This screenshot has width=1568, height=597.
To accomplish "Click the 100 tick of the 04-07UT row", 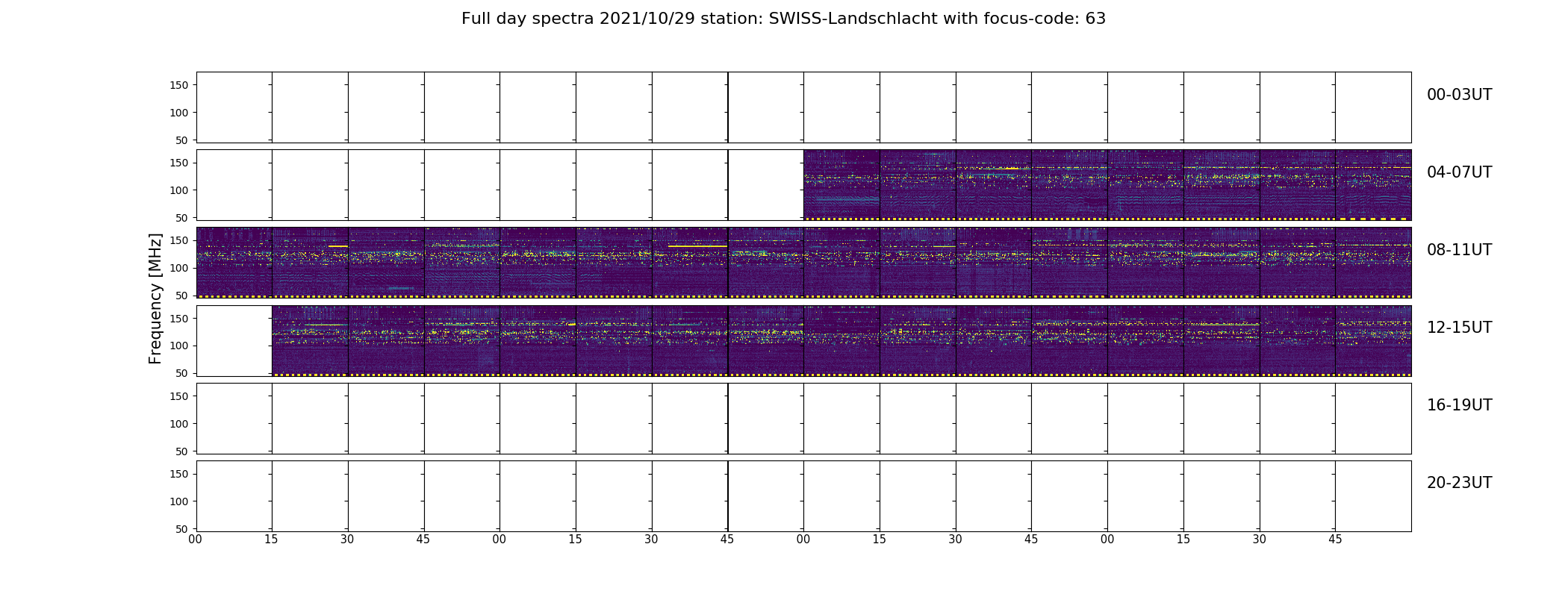I will pyautogui.click(x=179, y=190).
